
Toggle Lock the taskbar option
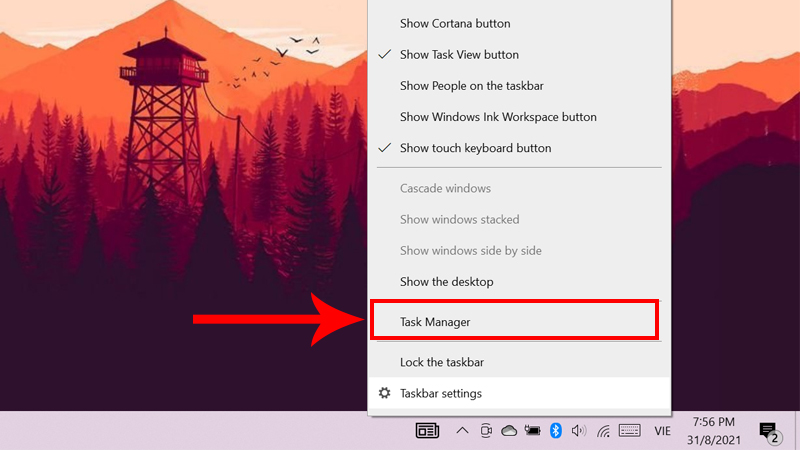point(519,362)
